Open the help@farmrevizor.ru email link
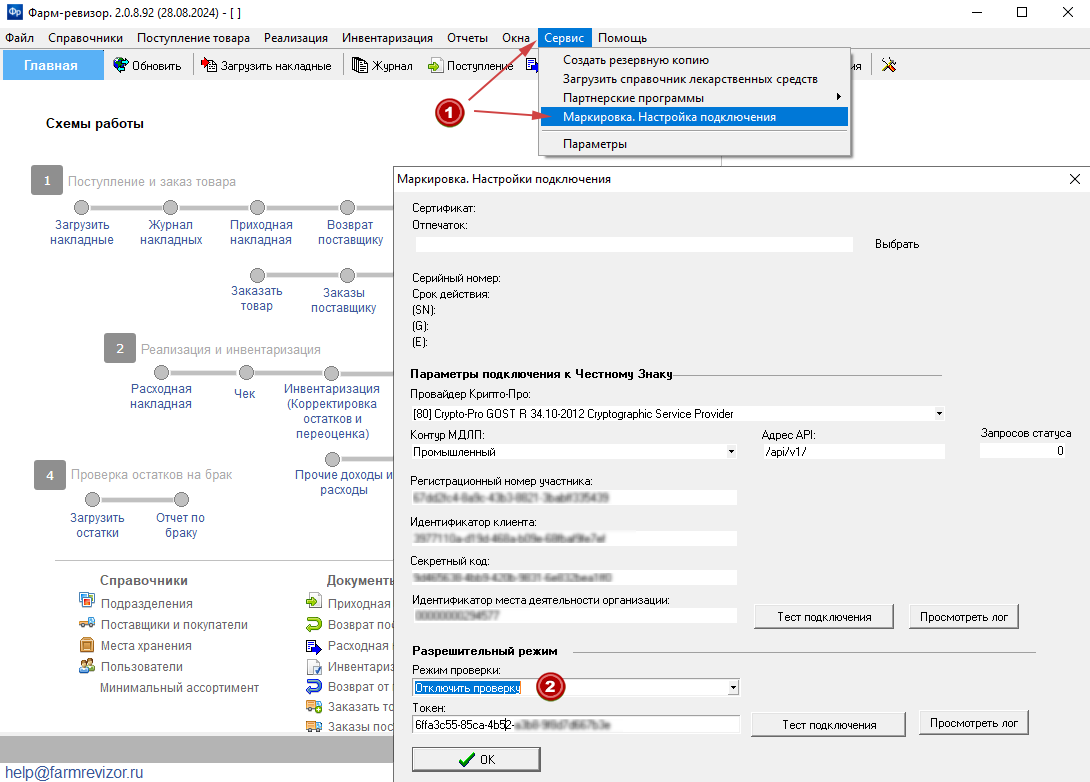This screenshot has width=1090, height=782. pyautogui.click(x=74, y=772)
